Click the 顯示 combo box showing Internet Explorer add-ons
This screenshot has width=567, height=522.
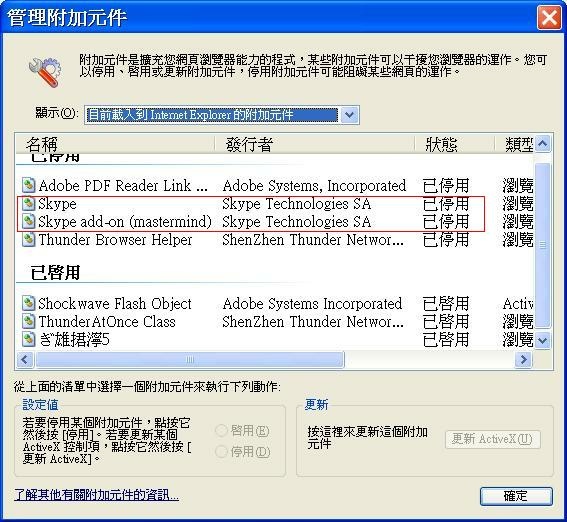[222, 115]
